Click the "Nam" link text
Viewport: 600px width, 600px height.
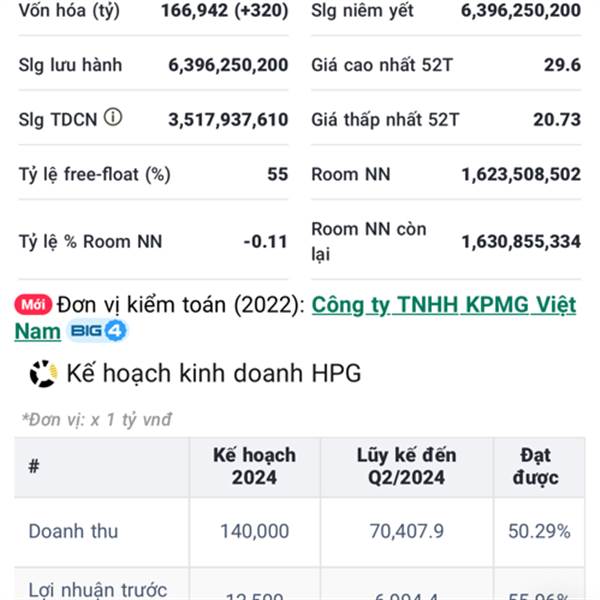[38, 331]
